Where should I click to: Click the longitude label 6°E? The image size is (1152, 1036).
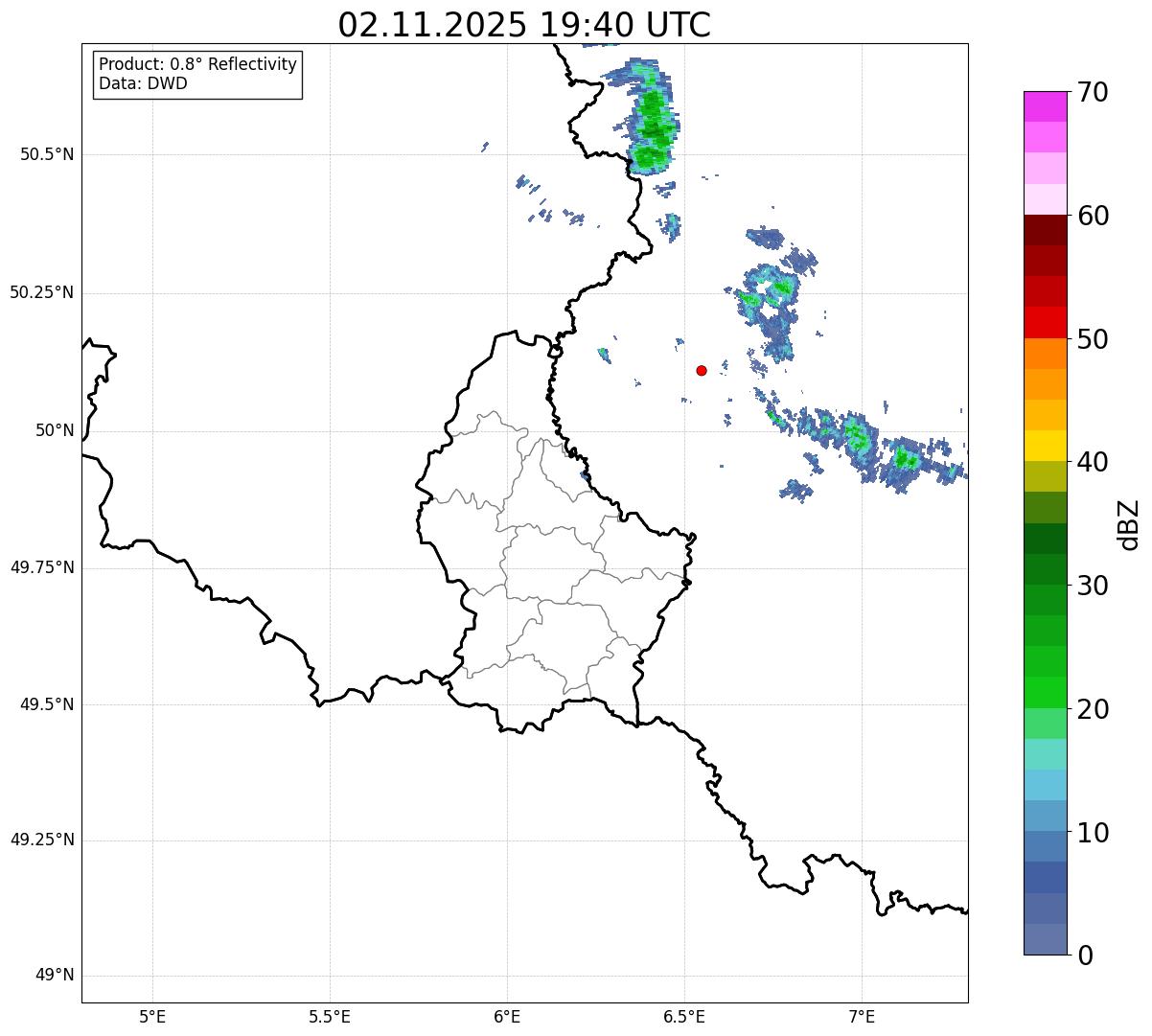pos(507,1016)
